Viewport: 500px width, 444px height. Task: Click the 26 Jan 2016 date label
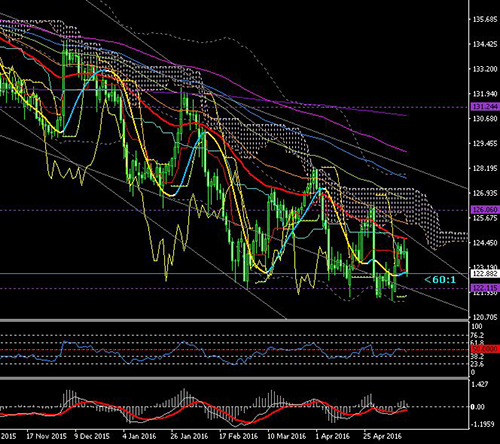pos(189,436)
